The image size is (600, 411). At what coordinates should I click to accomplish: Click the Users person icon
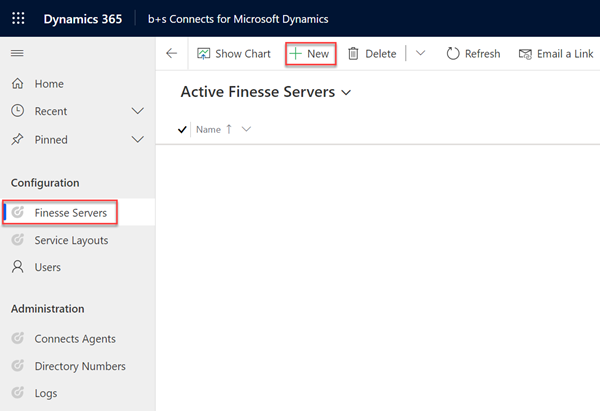[18, 267]
